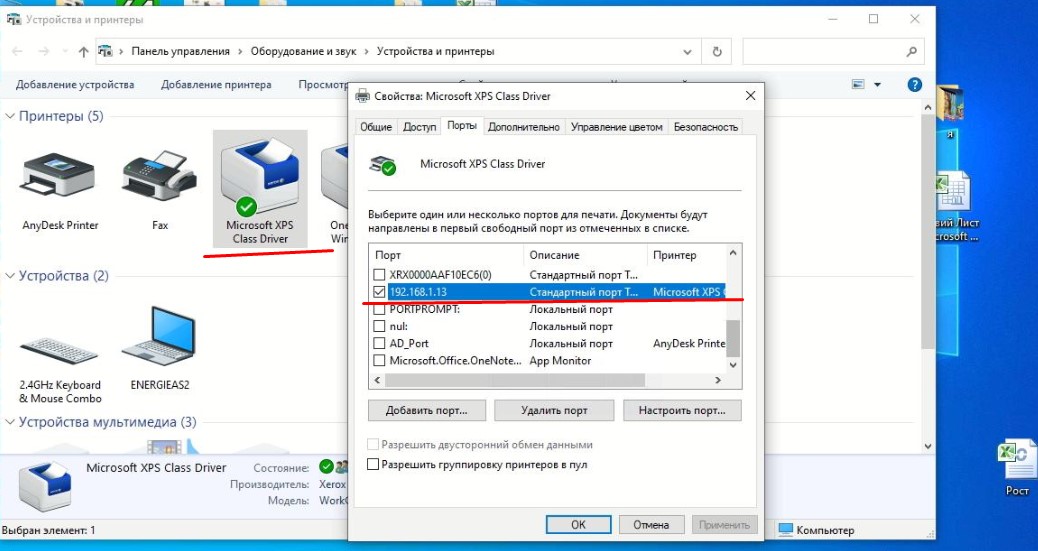Enable printer pooling checkbox
This screenshot has height=551, width=1038.
374,464
